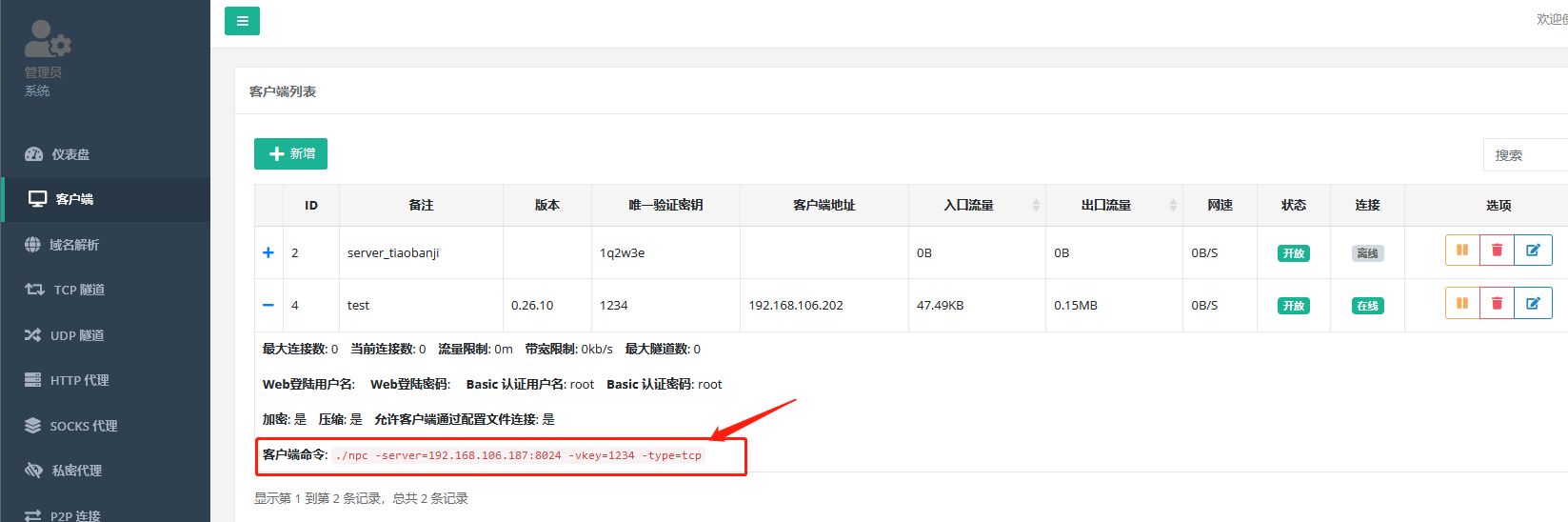The image size is (1568, 522).
Task: Pause the test client
Action: coord(1462,303)
